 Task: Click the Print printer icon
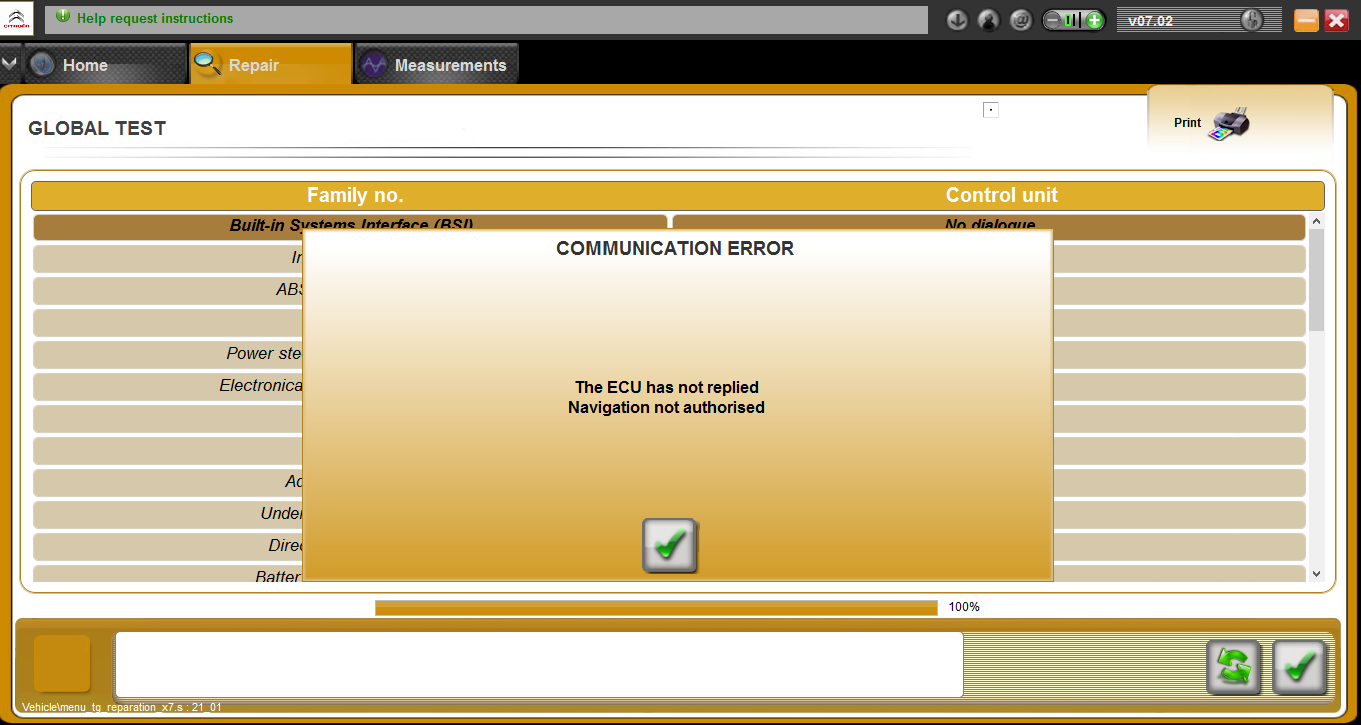[1229, 124]
